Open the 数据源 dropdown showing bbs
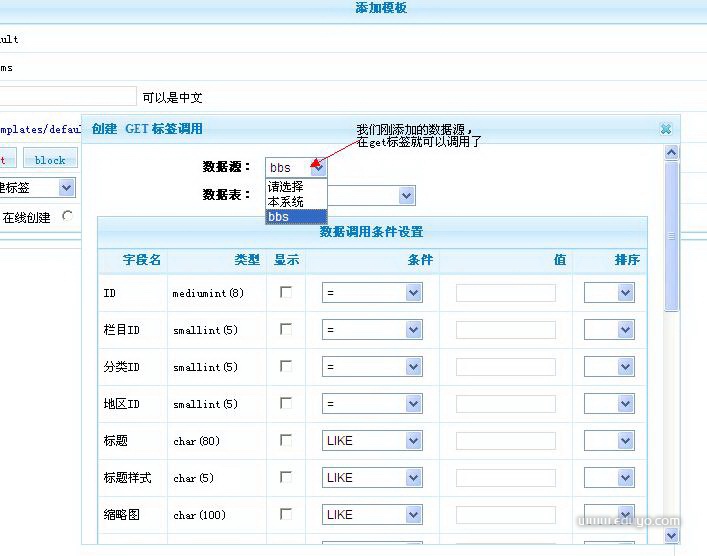Screen dimensions: 707x556 296,168
